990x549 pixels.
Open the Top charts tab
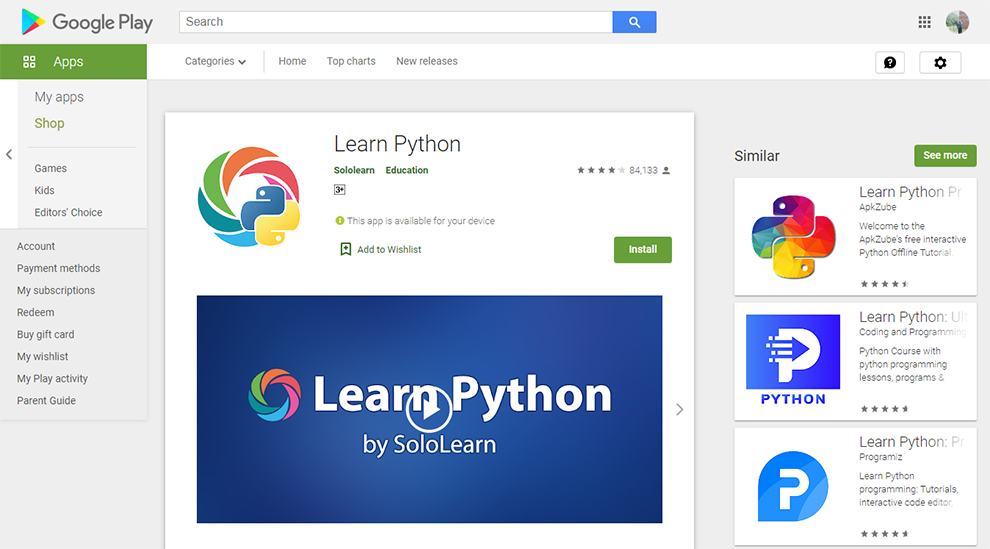coord(351,61)
